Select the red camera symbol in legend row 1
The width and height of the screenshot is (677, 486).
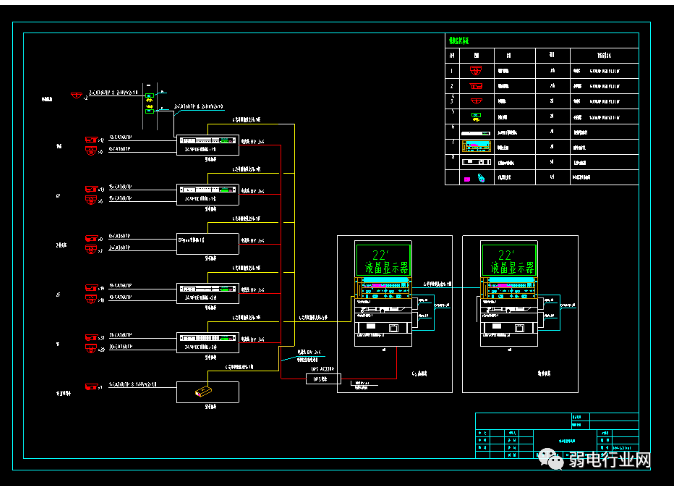coord(477,71)
